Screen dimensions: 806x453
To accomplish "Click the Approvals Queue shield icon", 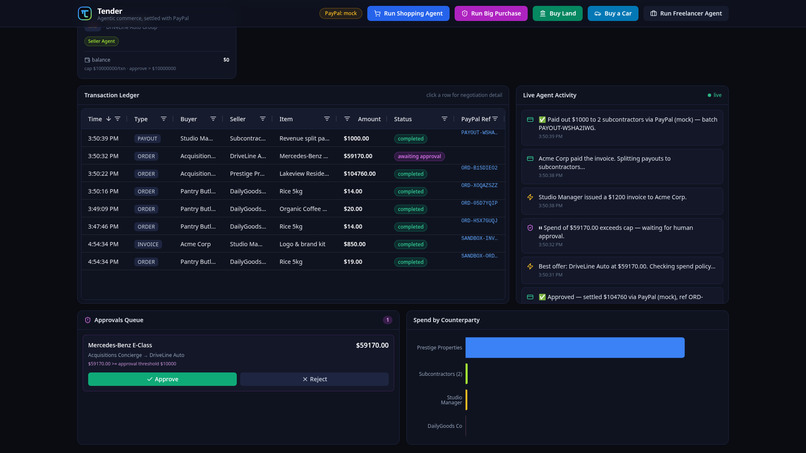I will tap(87, 320).
